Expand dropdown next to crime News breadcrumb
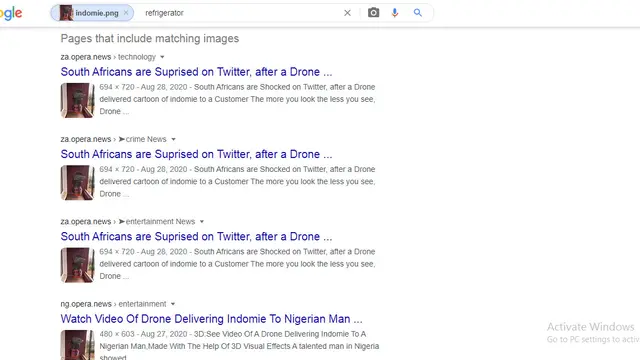This screenshot has width=640, height=360. (x=173, y=140)
